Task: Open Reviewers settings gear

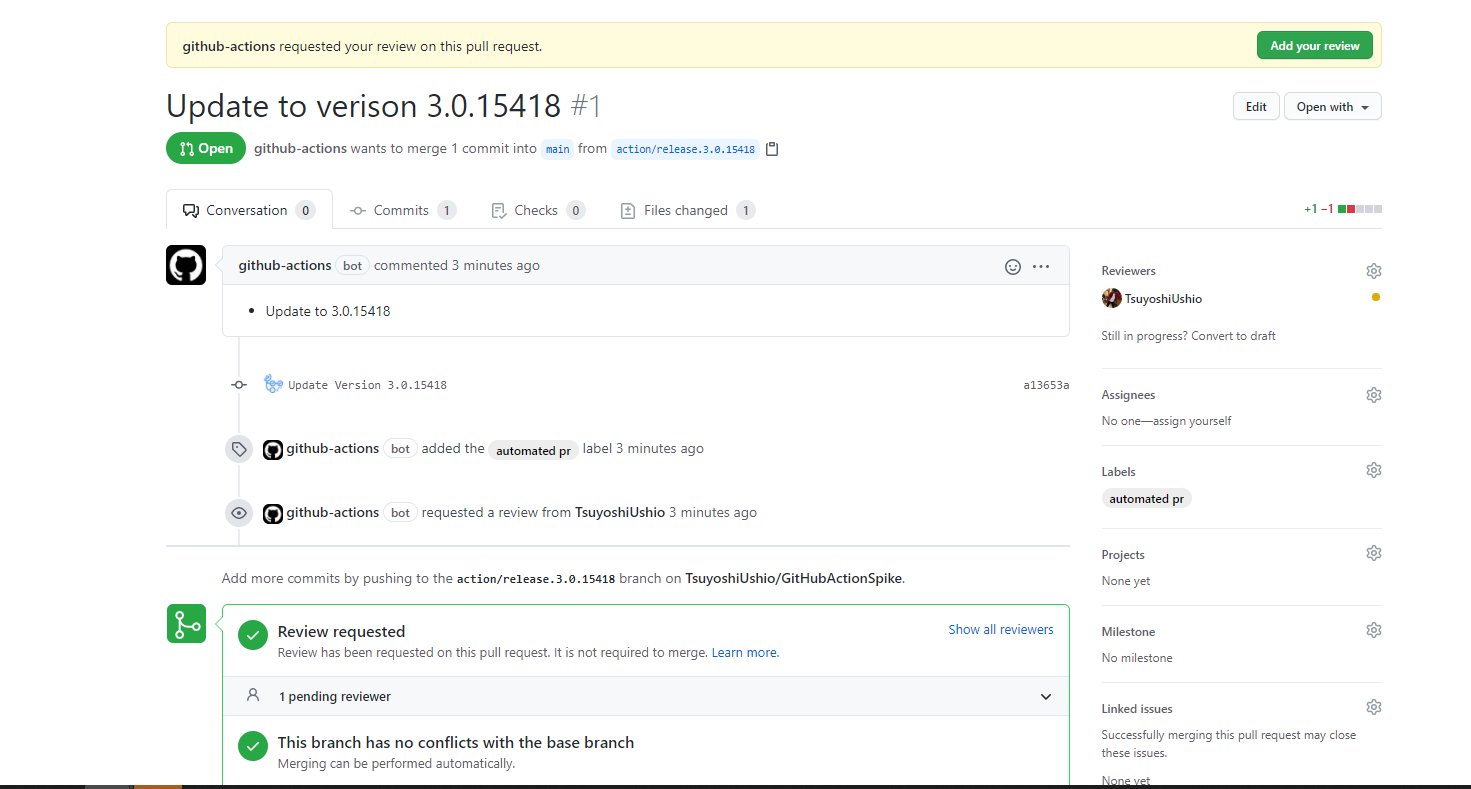Action: tap(1374, 271)
